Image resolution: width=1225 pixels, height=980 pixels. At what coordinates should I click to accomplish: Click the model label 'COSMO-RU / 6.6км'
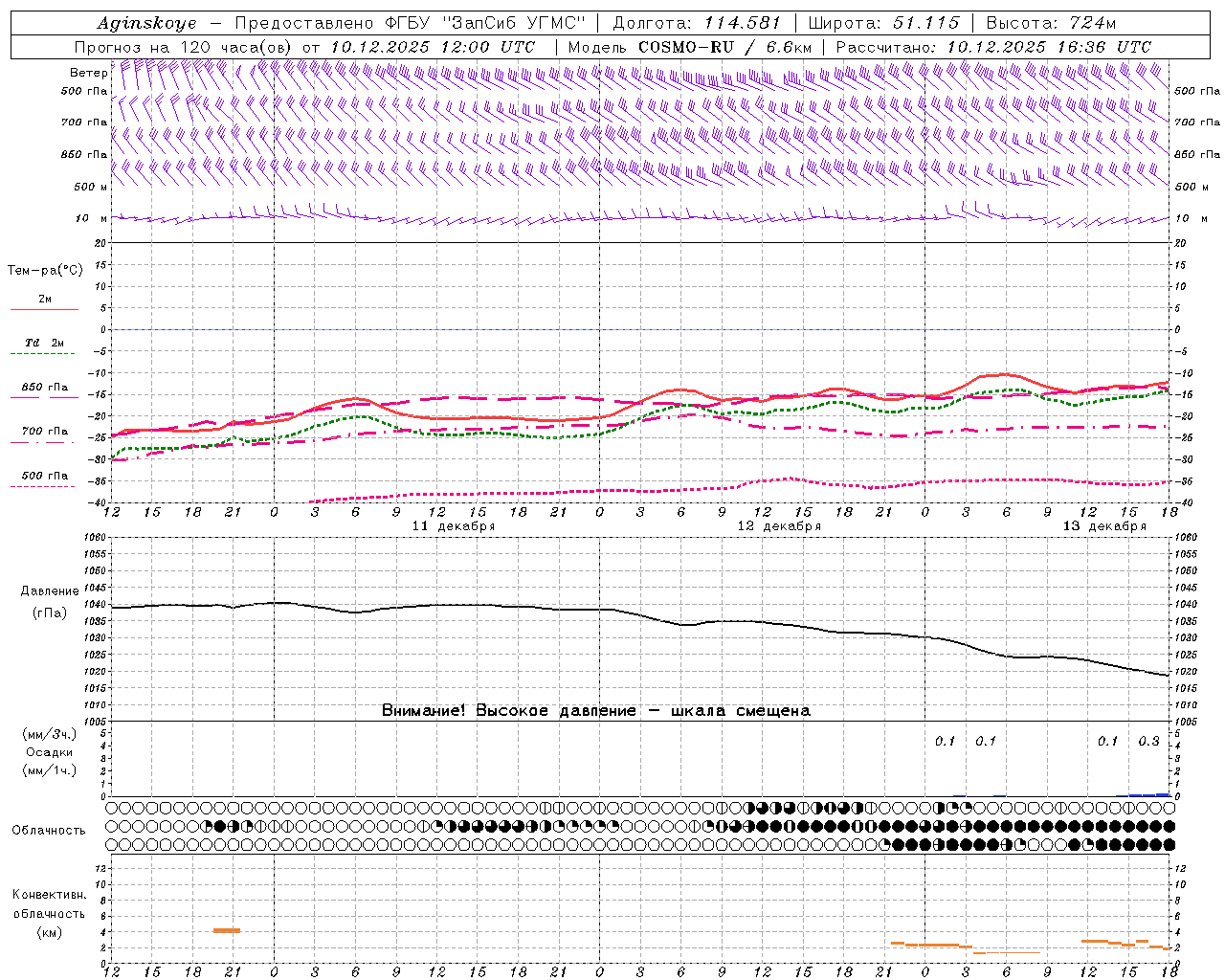tap(724, 47)
